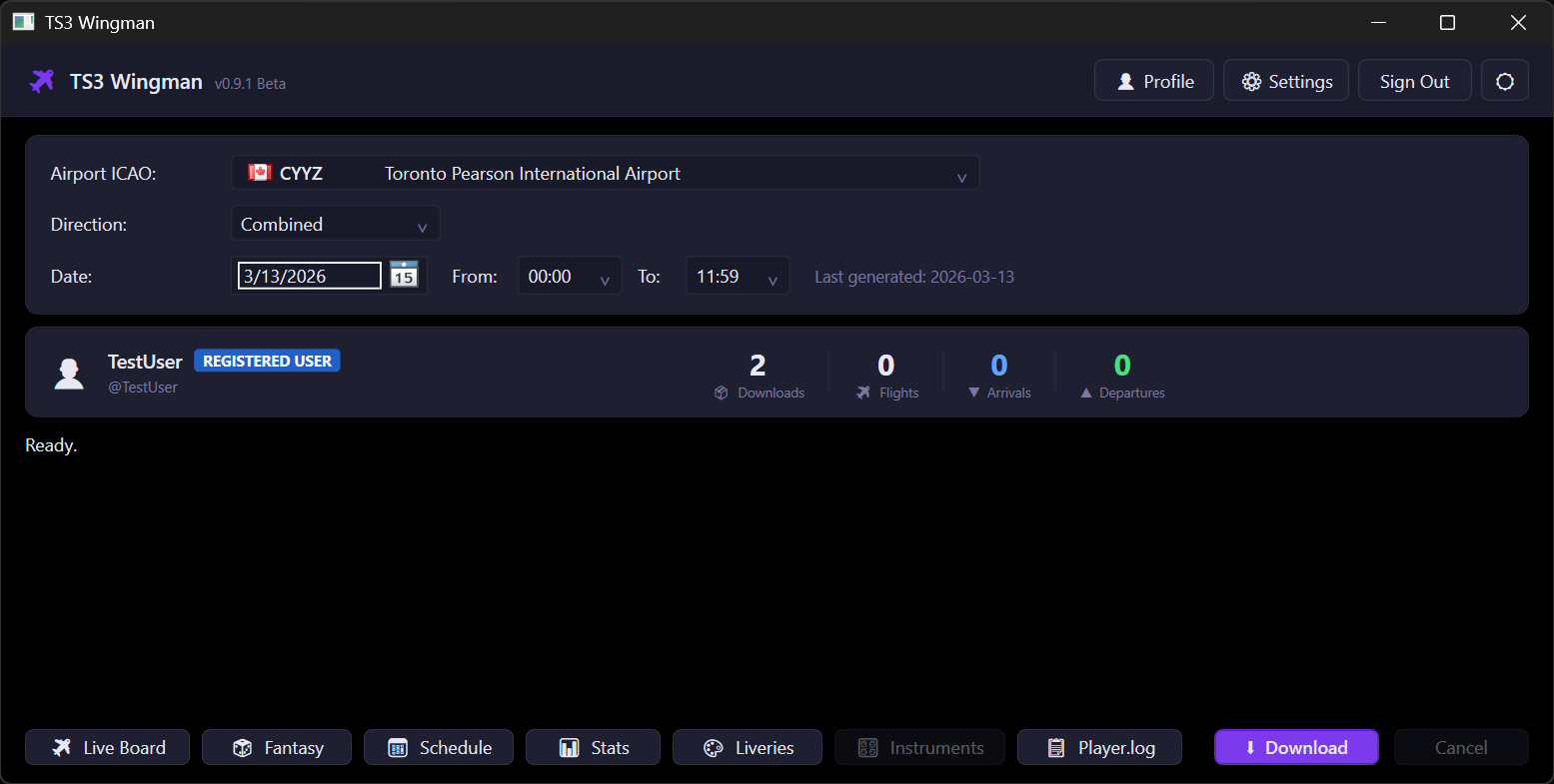Click the purple airplane app logo
Image resolution: width=1554 pixels, height=784 pixels.
pyautogui.click(x=42, y=81)
